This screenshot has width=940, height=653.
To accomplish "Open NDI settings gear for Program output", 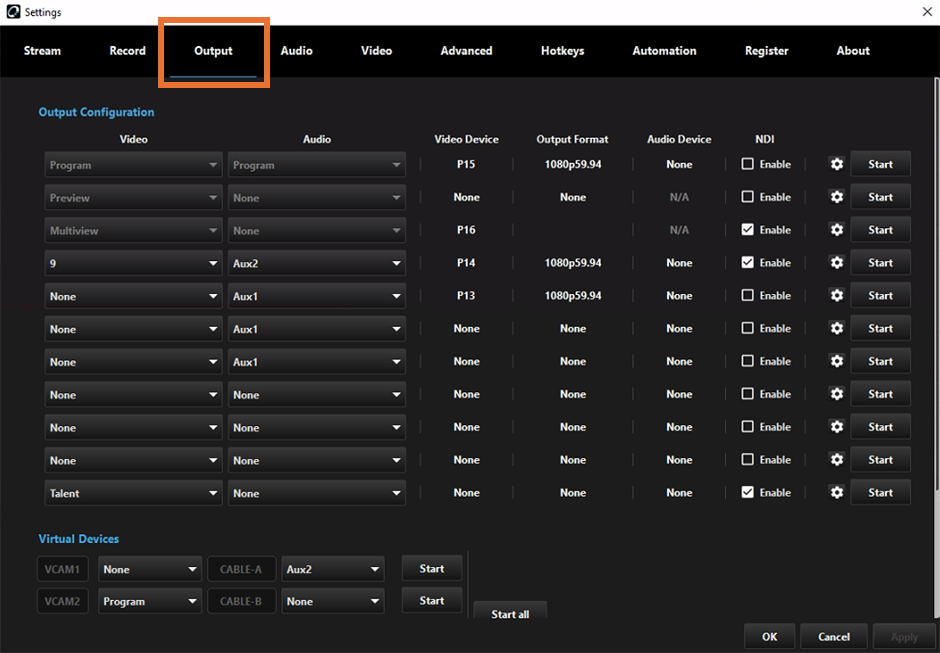I will pyautogui.click(x=836, y=164).
